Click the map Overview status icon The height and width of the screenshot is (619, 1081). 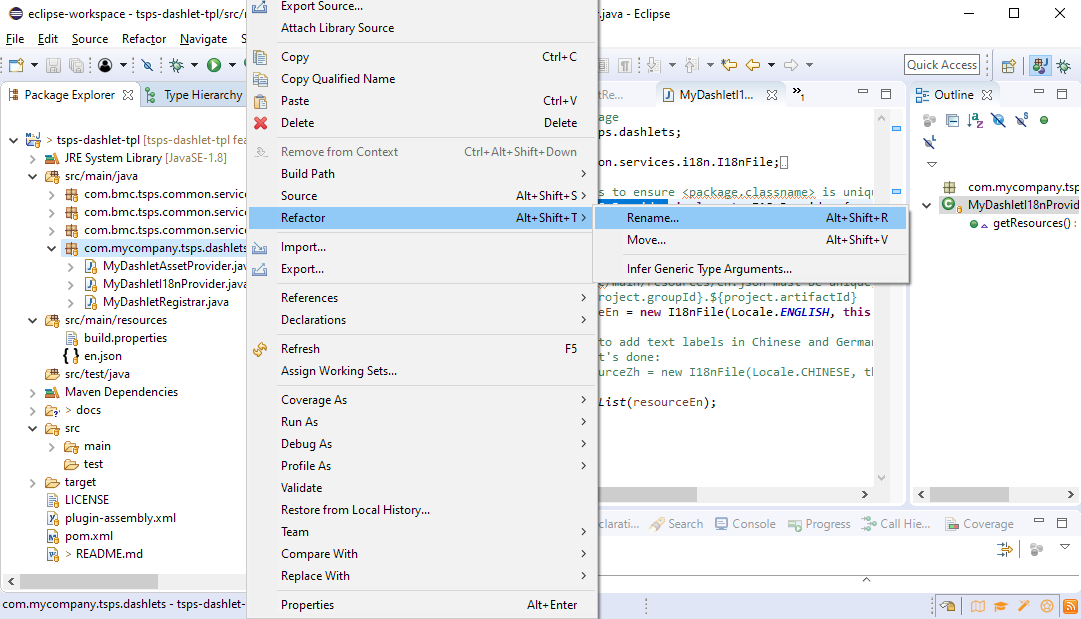(x=978, y=606)
